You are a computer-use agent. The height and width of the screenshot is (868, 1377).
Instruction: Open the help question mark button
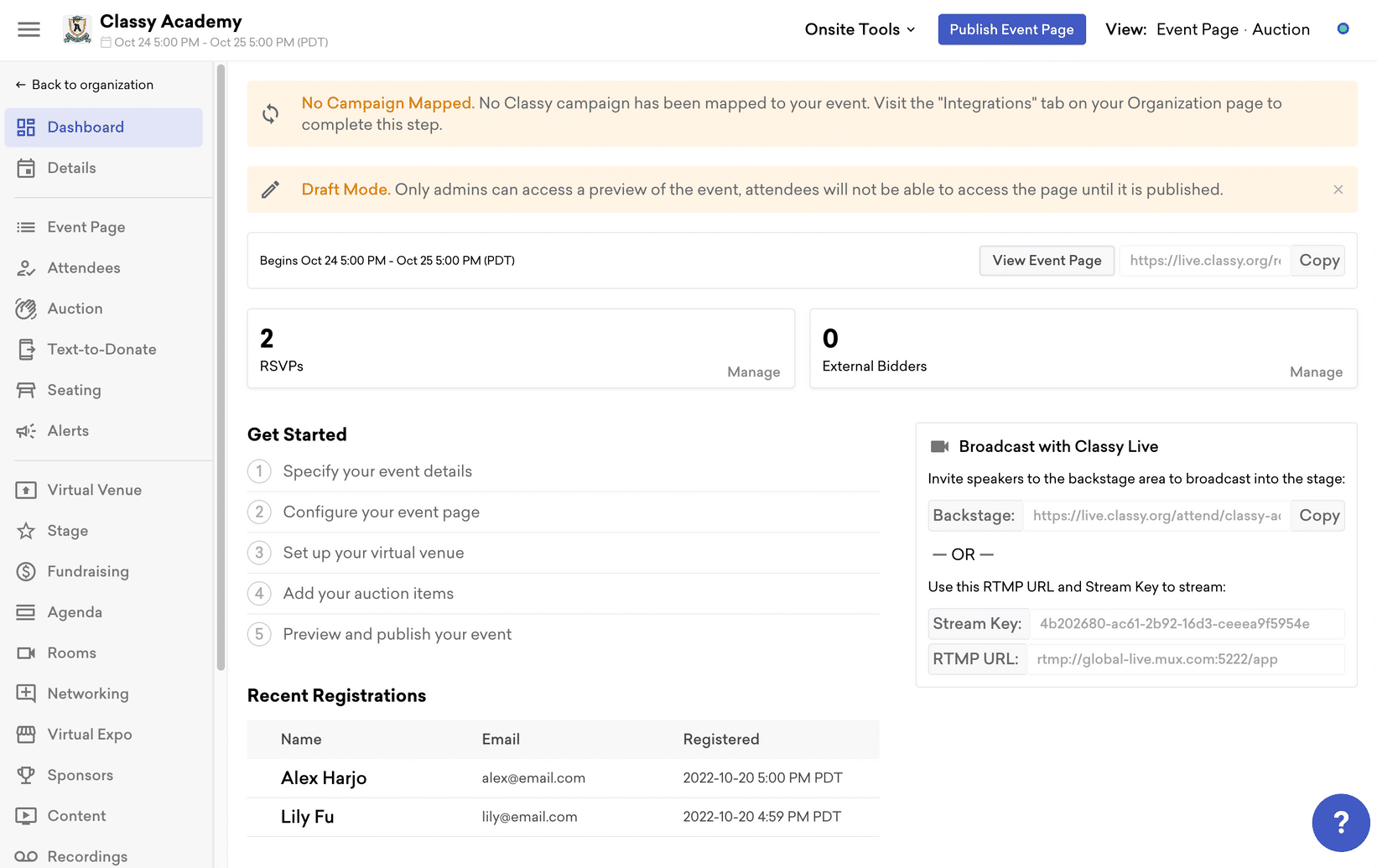click(1341, 823)
